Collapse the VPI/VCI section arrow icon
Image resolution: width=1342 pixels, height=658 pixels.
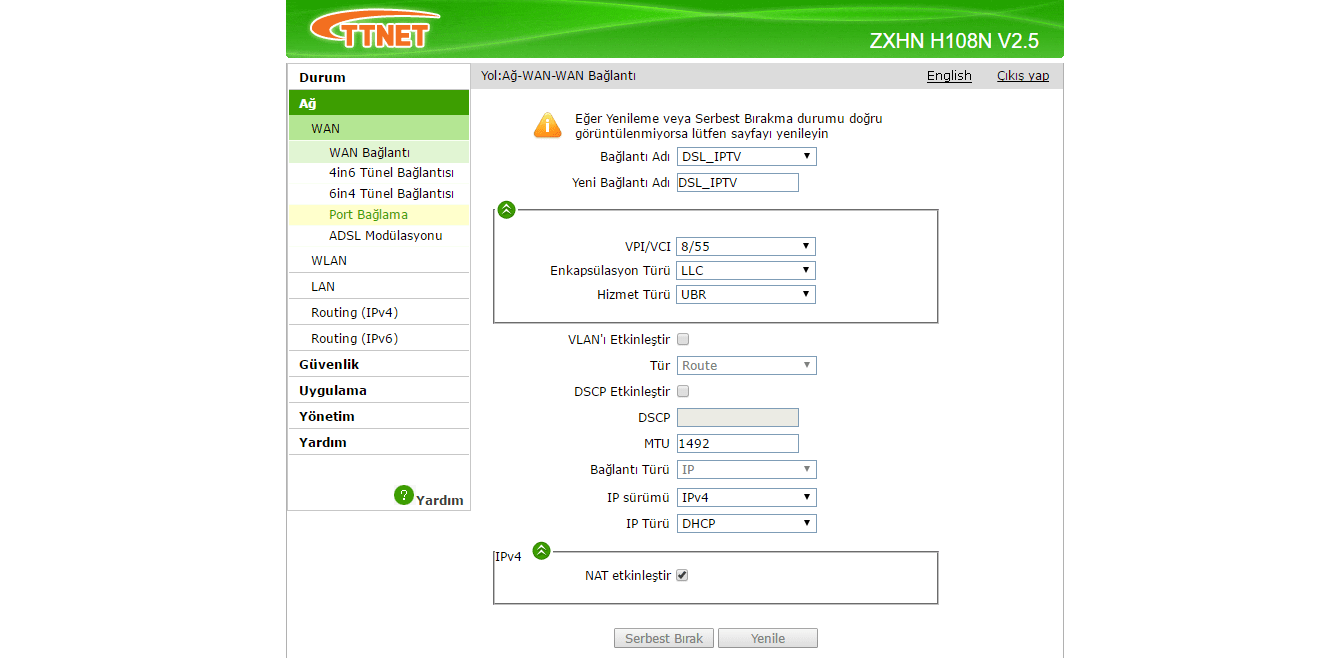pos(506,209)
